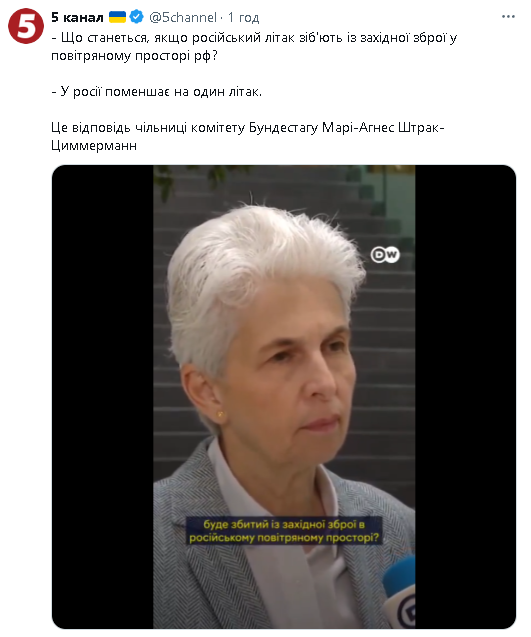The image size is (531, 637).
Task: Click the tweet line "У росії поменшає на один літак."
Action: [157, 92]
